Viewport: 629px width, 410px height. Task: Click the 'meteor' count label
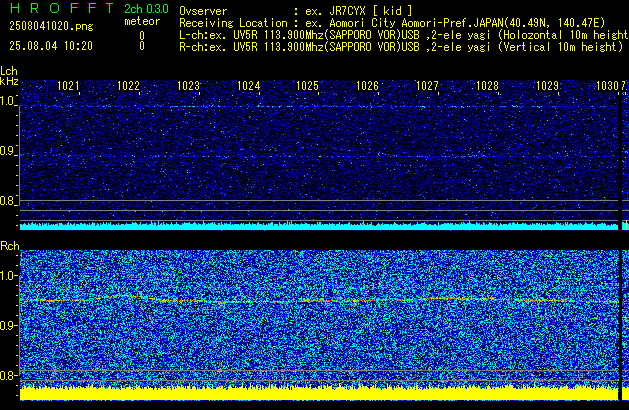(142, 21)
